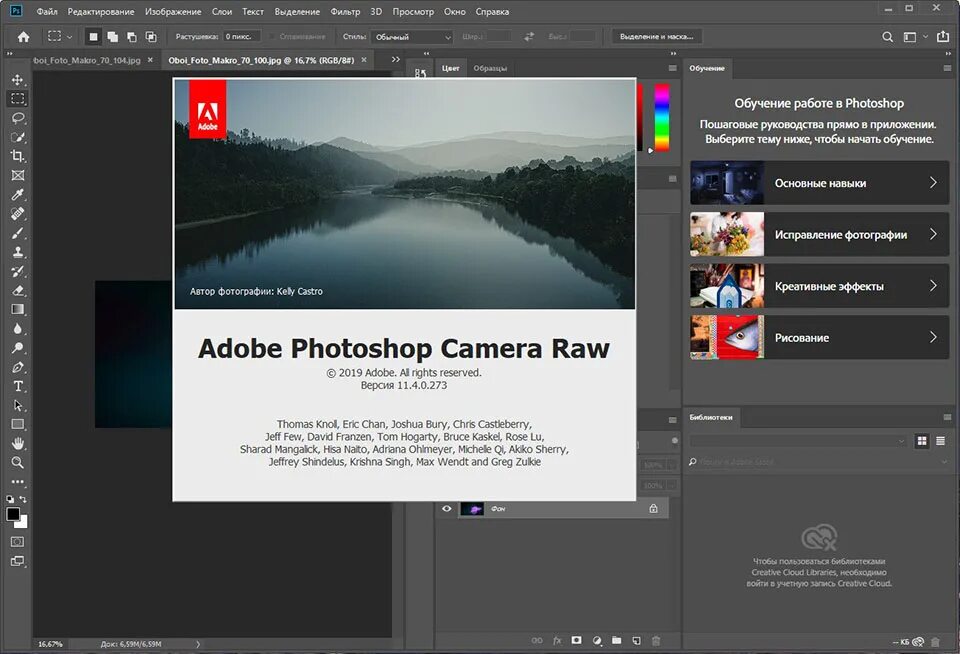Viewport: 960px width, 654px height.
Task: Open the Редактирование menu
Action: coord(101,12)
